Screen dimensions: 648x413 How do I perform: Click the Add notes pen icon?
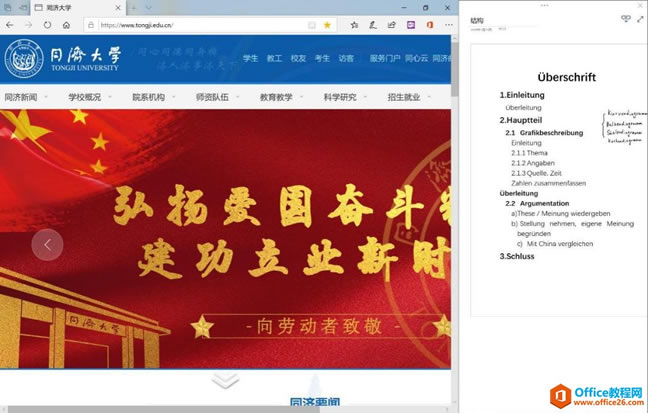tap(373, 25)
